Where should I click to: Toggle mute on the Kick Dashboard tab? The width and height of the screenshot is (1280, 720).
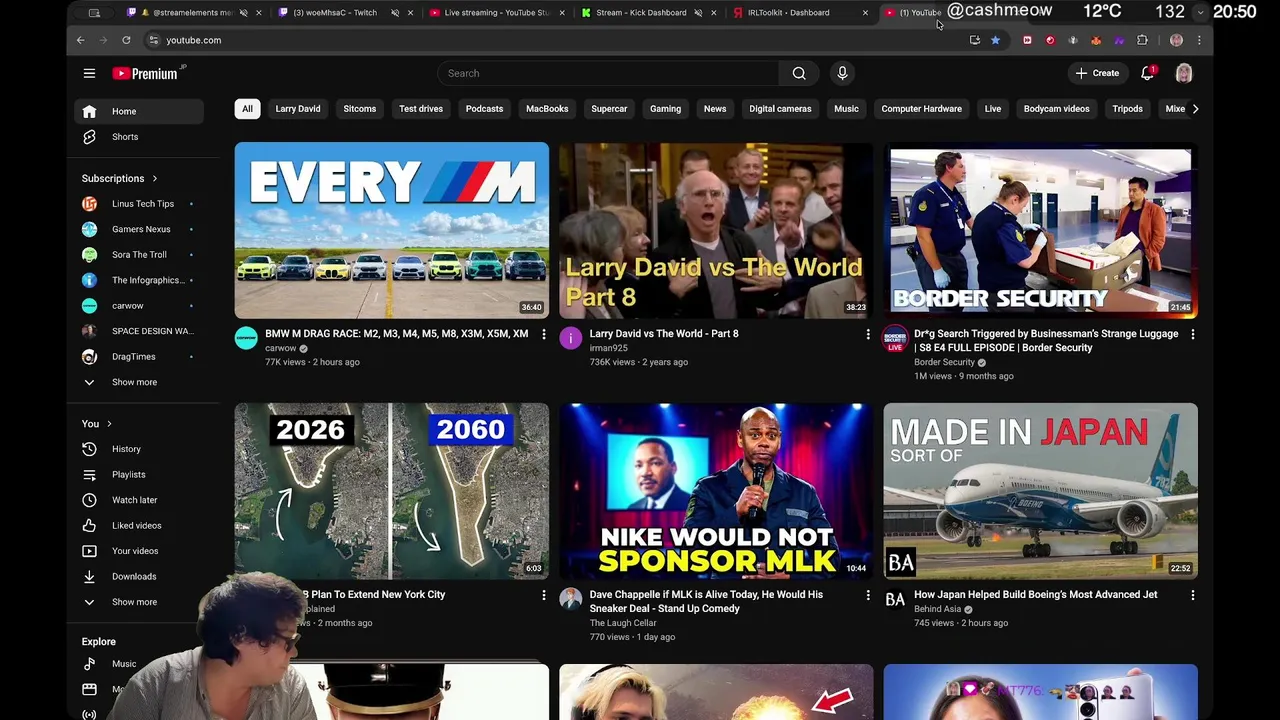(698, 13)
